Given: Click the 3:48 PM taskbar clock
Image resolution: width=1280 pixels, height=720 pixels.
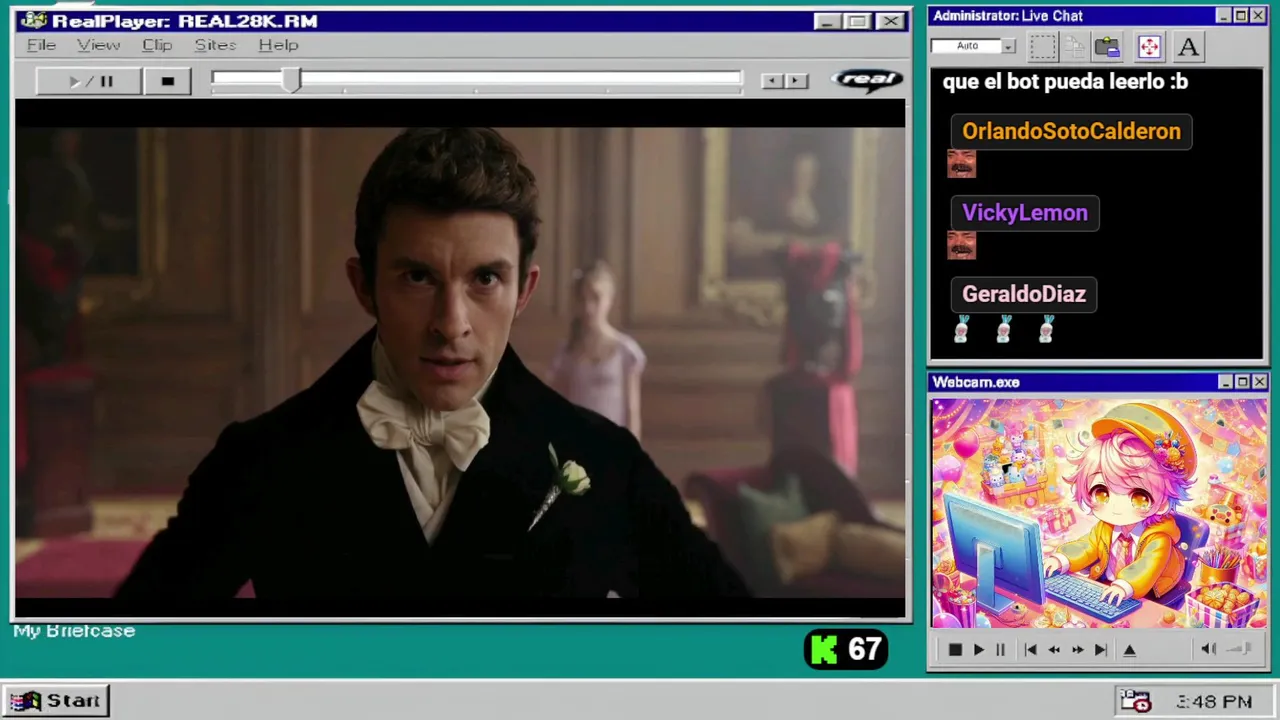Looking at the screenshot, I should click(1214, 702).
